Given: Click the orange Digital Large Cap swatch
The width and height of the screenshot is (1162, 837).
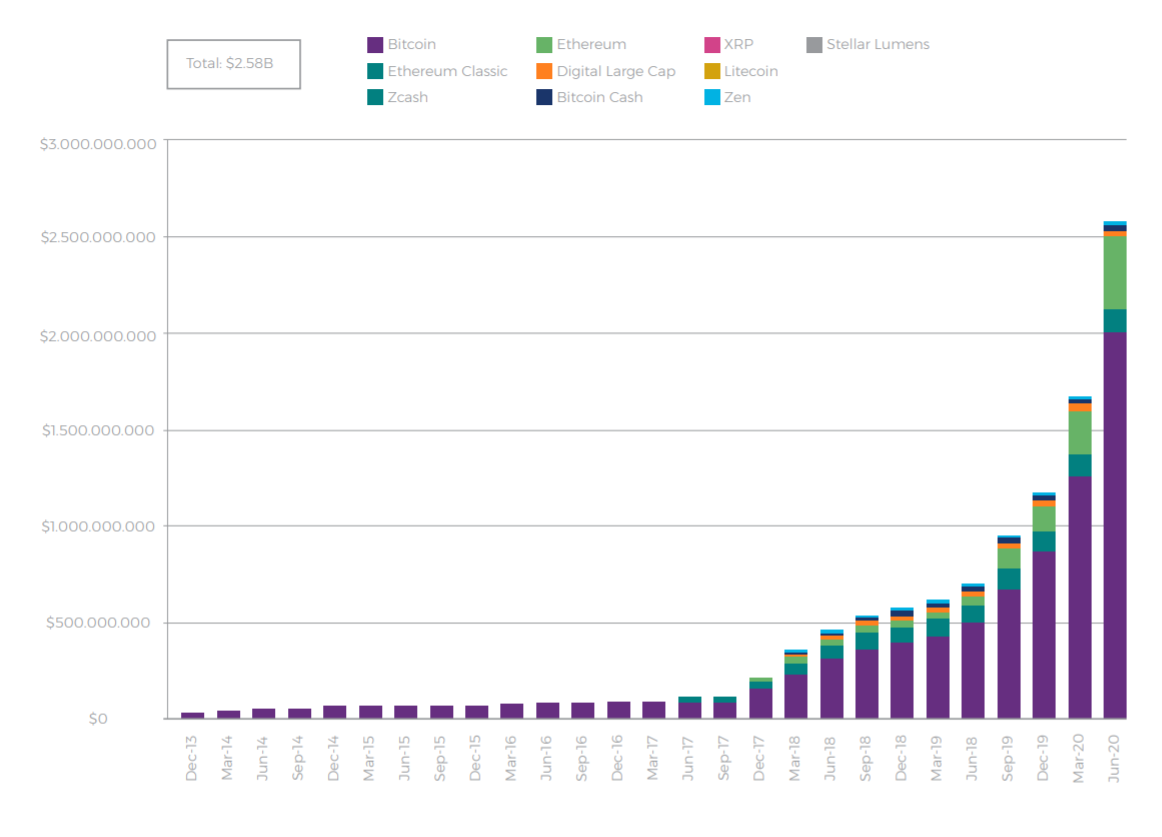Looking at the screenshot, I should click(544, 71).
